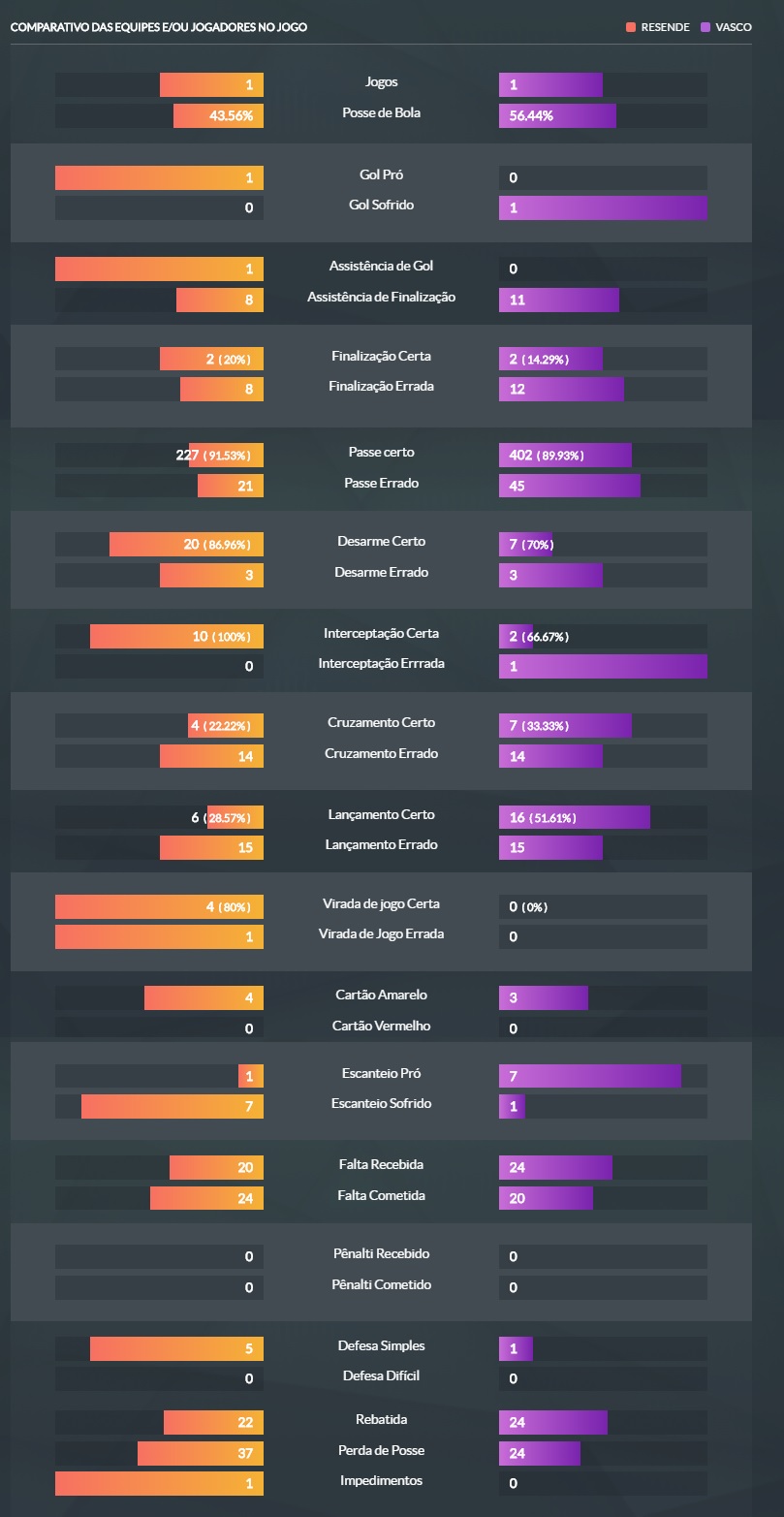Click Vasco's 56.44% possession bar
Image resolution: width=784 pixels, height=1517 pixels.
click(x=557, y=116)
